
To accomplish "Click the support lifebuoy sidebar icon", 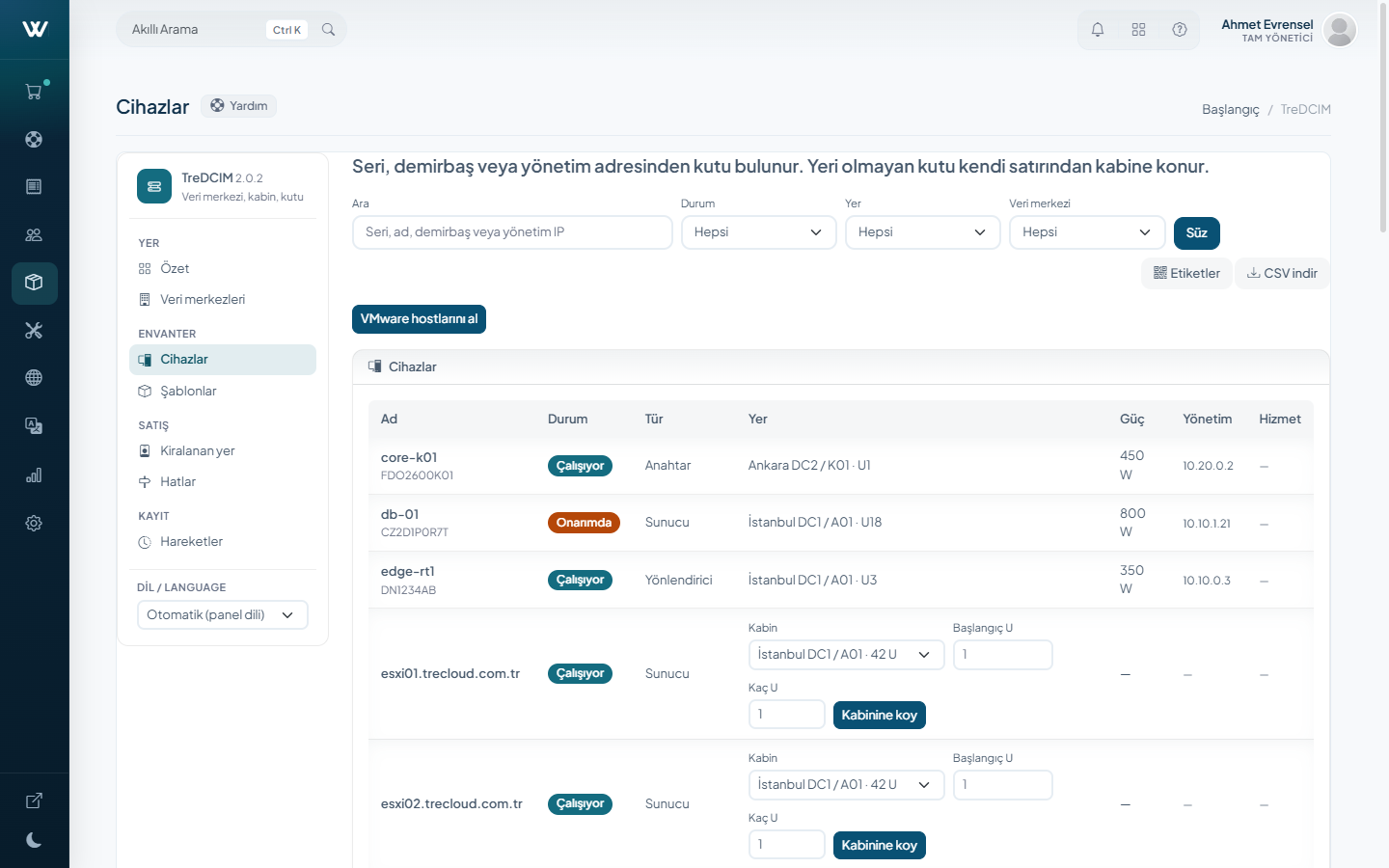I will [34, 139].
